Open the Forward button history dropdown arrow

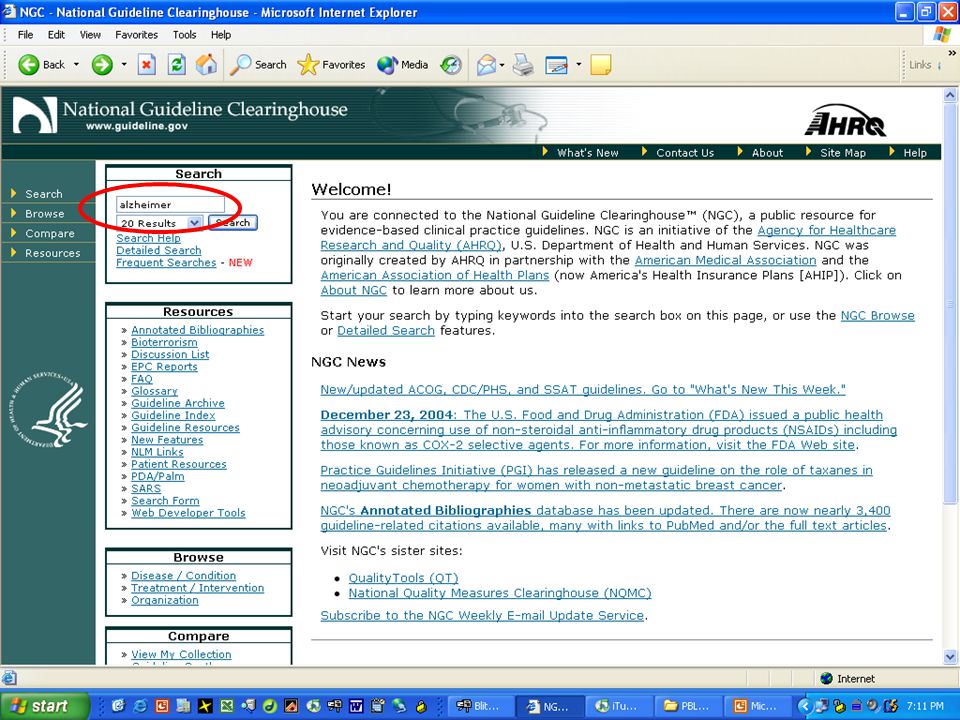click(124, 64)
